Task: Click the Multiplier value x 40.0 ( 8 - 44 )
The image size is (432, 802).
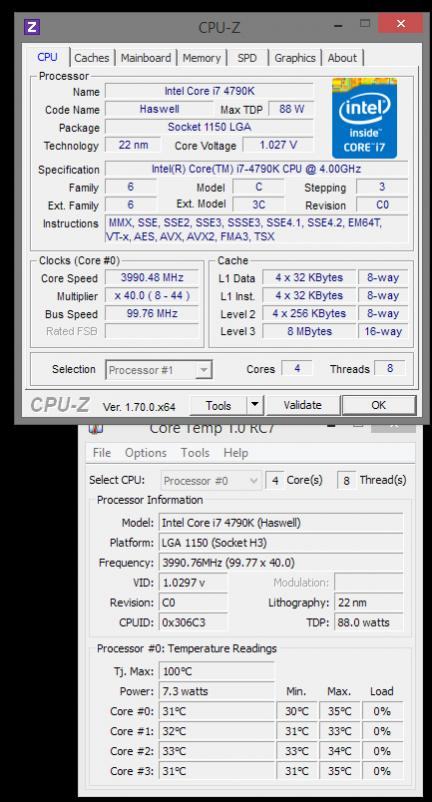Action: [x=152, y=296]
